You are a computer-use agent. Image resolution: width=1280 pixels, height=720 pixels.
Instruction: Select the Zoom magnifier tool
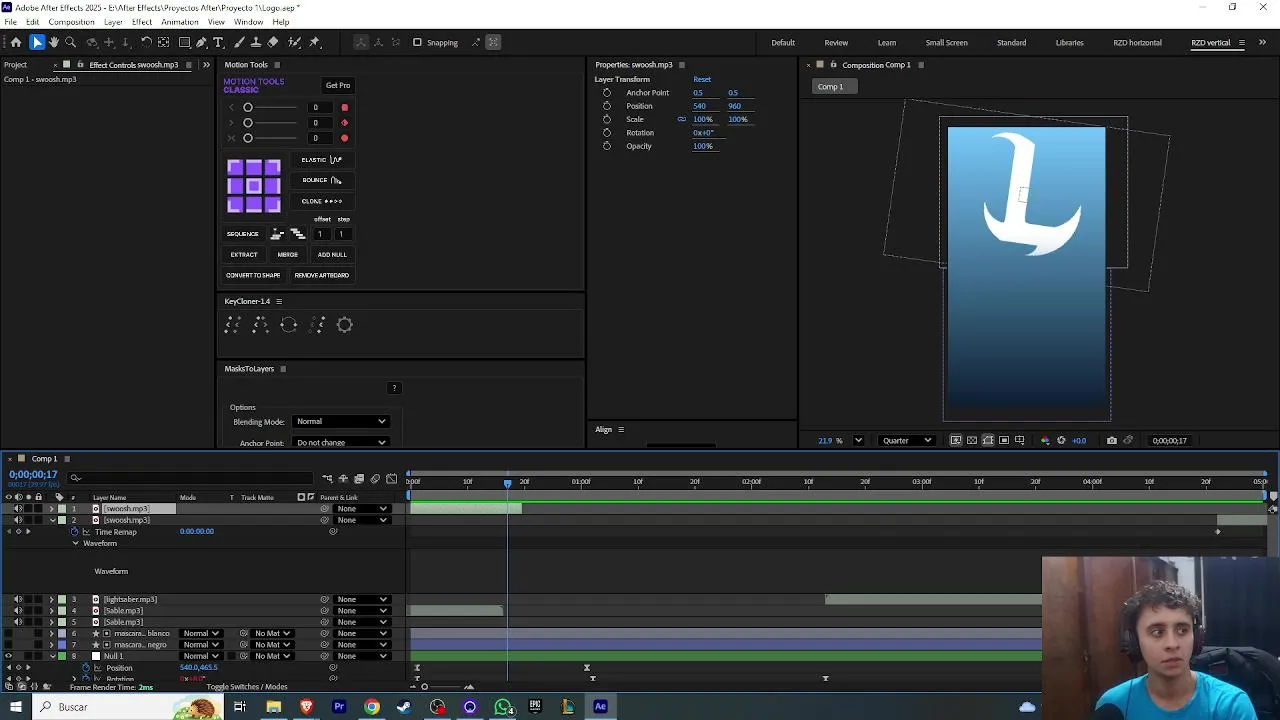tap(70, 42)
